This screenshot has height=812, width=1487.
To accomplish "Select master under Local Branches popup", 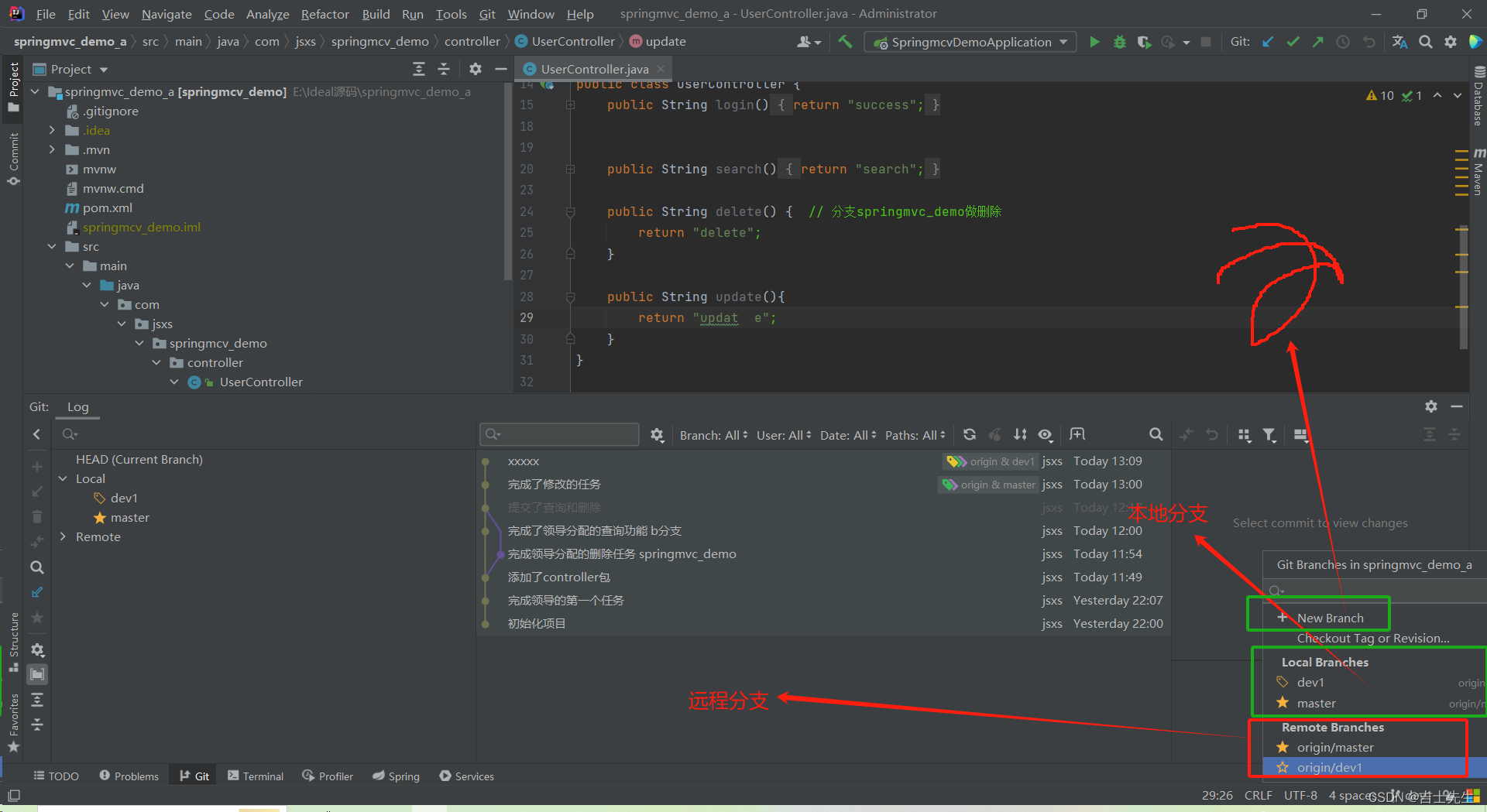I will click(1316, 703).
